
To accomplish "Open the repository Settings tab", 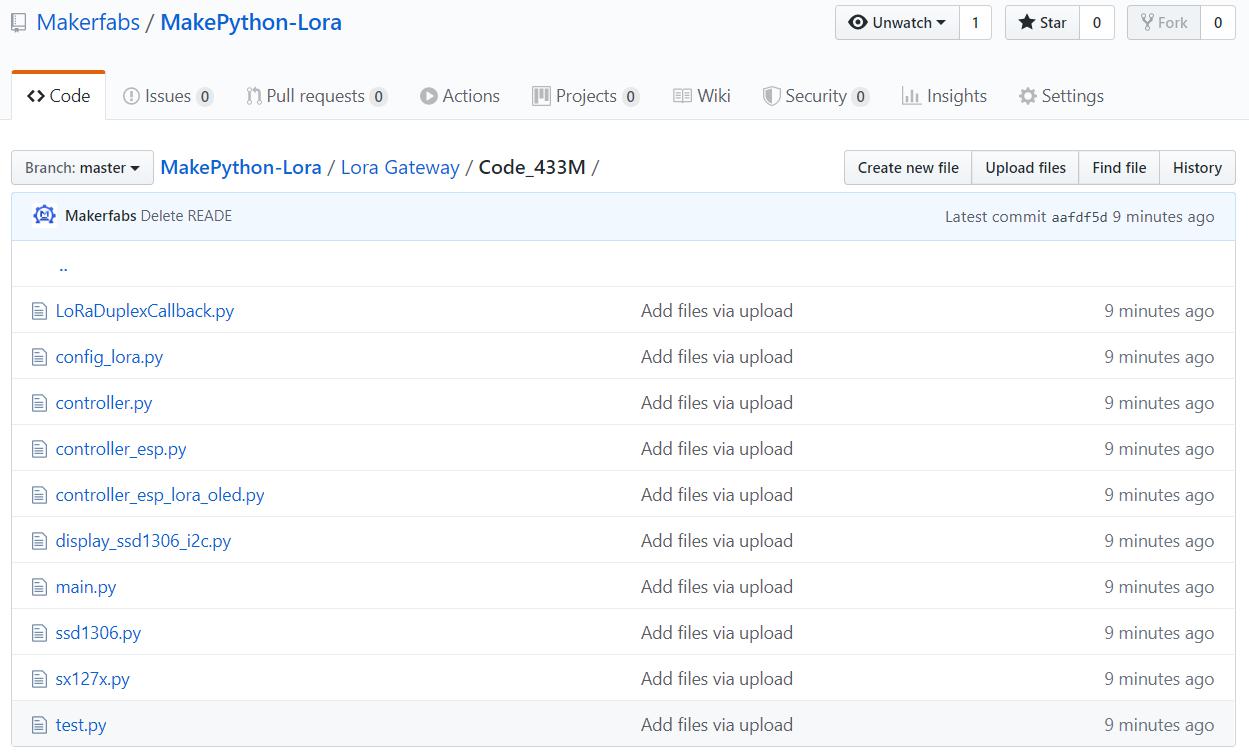I will 1061,96.
